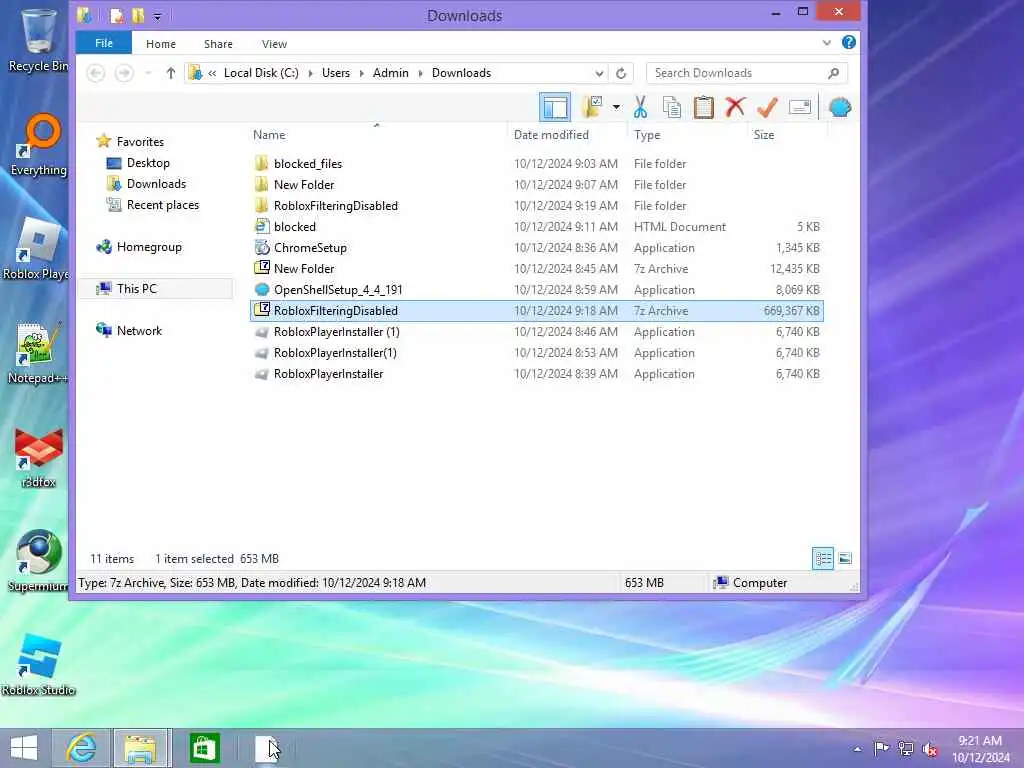Image resolution: width=1024 pixels, height=768 pixels.
Task: Click the orange checkmark Properties icon
Action: coord(767,107)
